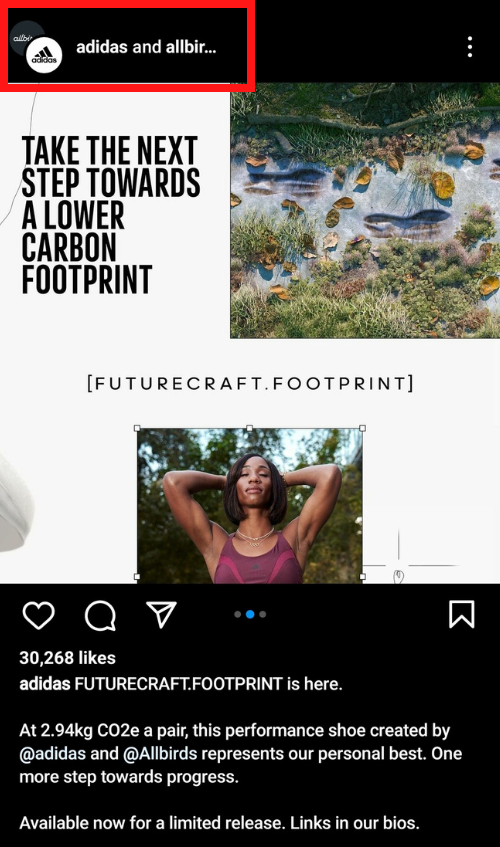Open comments with the speech bubble icon
The height and width of the screenshot is (847, 500).
coord(100,616)
